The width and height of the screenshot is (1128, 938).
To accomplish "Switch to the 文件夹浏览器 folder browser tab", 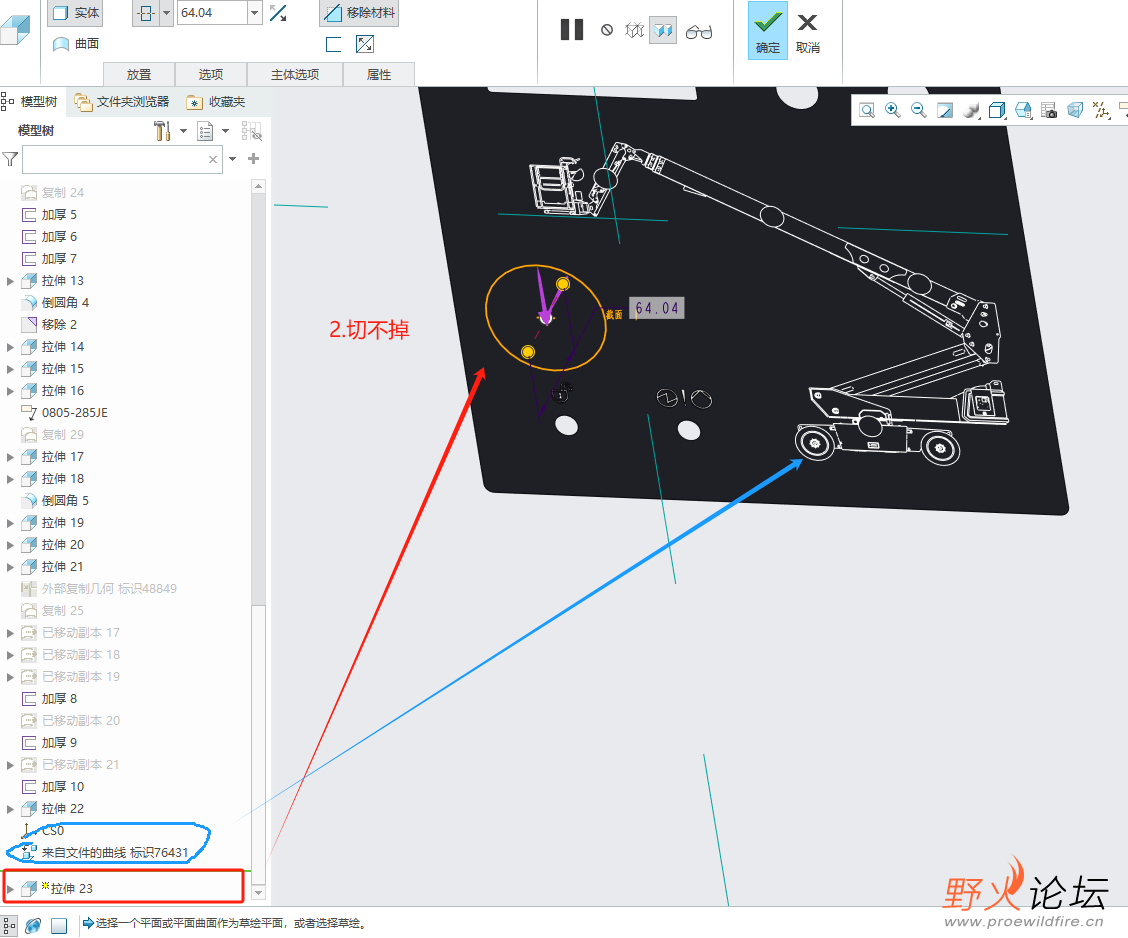I will (x=122, y=102).
